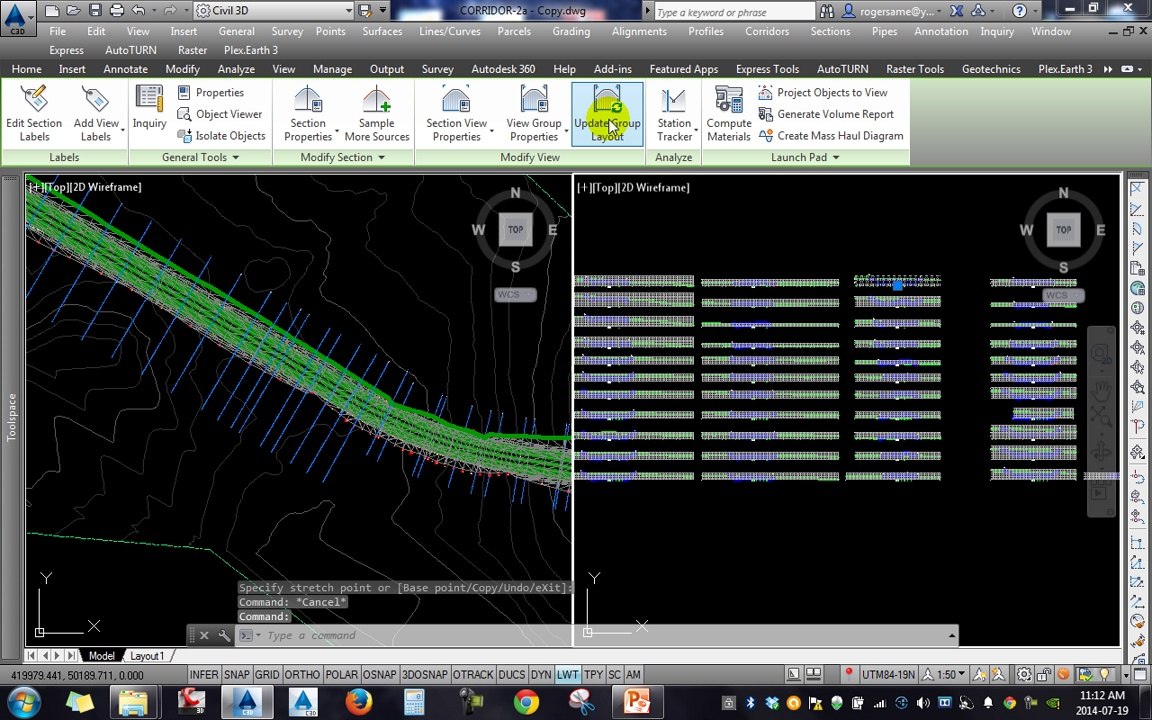The height and width of the screenshot is (720, 1152).
Task: Open View Group Properties
Action: click(534, 114)
